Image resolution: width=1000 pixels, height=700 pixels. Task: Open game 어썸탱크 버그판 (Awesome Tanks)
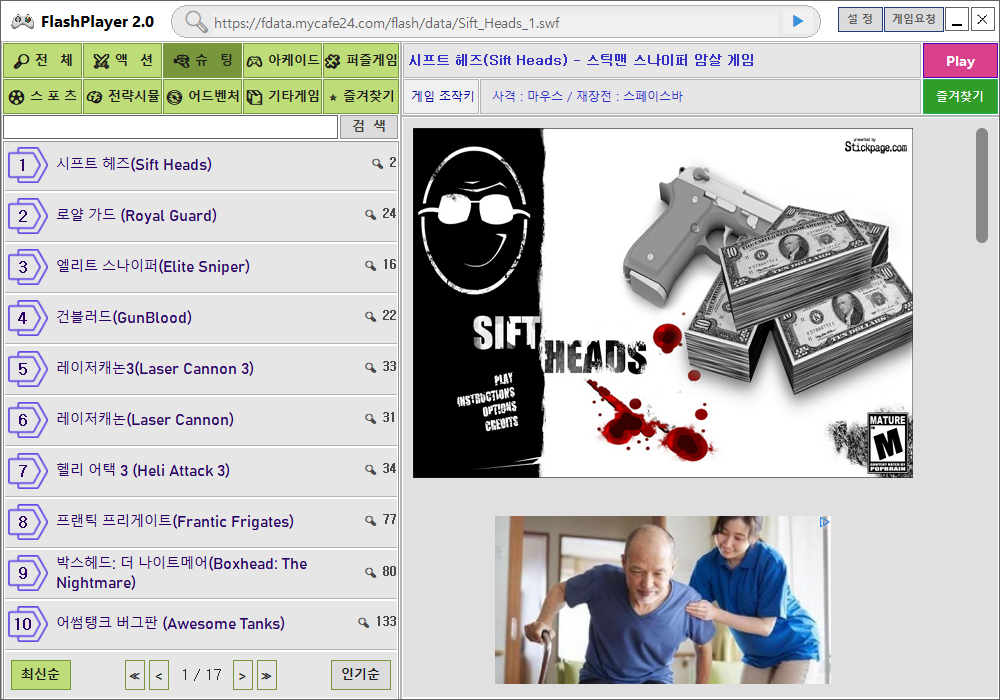point(201,624)
